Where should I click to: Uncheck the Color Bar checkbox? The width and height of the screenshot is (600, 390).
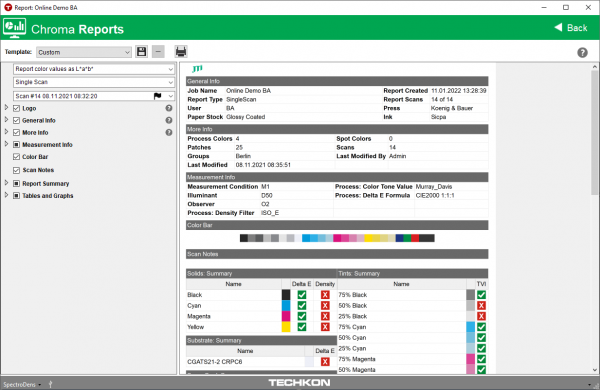click(16, 157)
